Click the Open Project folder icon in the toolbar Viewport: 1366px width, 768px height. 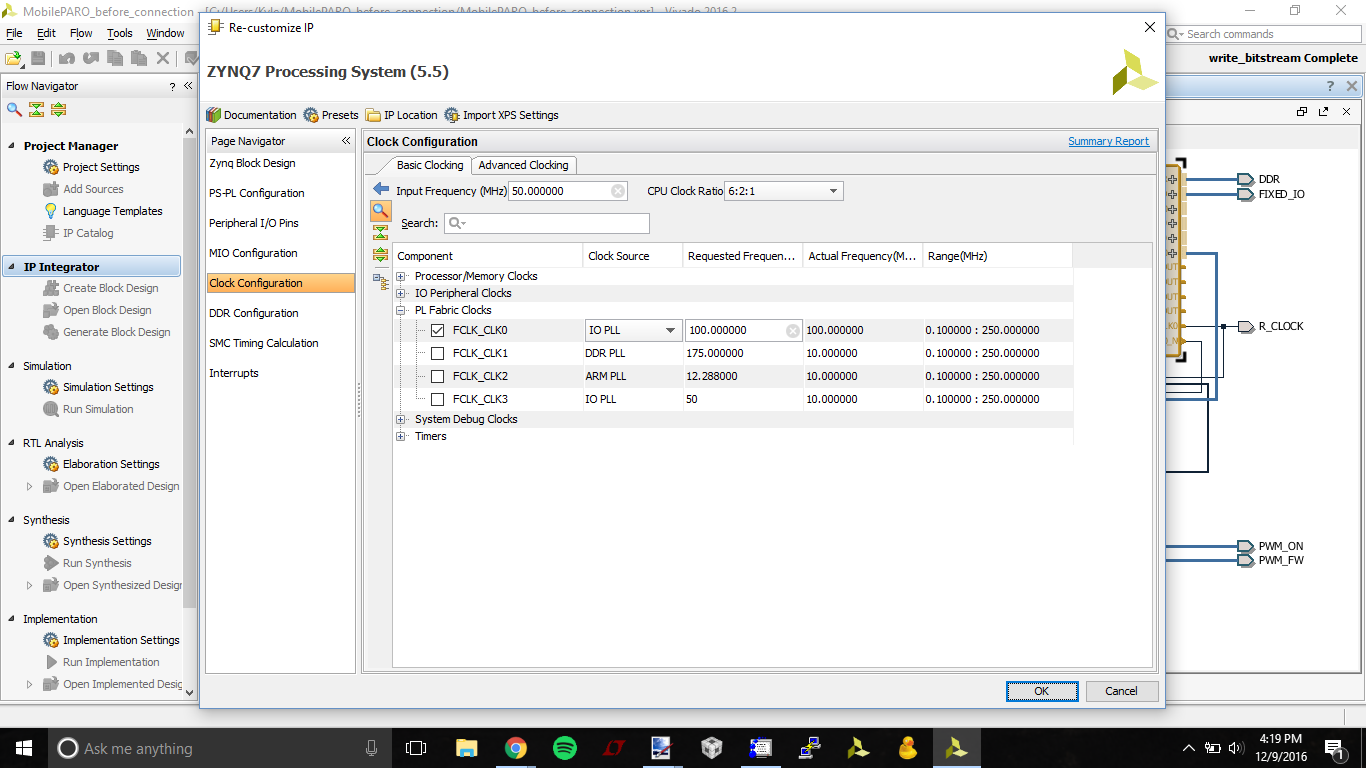(x=13, y=59)
